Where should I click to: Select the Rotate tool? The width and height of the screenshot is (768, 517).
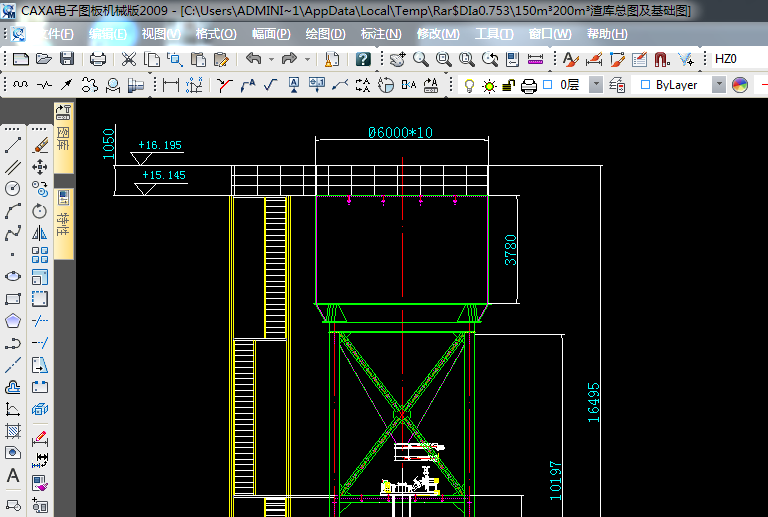click(x=40, y=211)
